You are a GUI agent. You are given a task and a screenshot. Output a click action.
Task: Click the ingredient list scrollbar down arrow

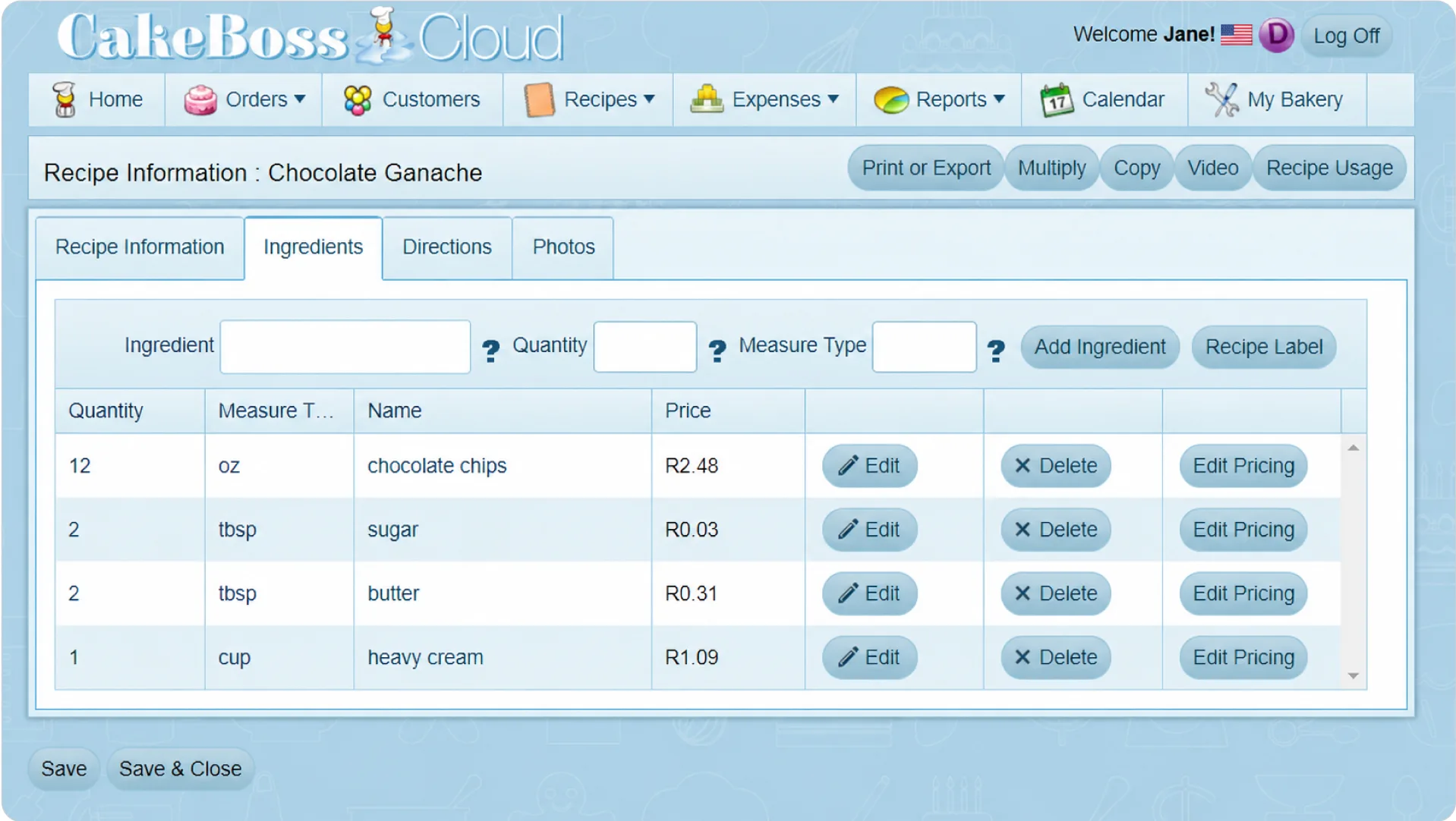point(1354,675)
